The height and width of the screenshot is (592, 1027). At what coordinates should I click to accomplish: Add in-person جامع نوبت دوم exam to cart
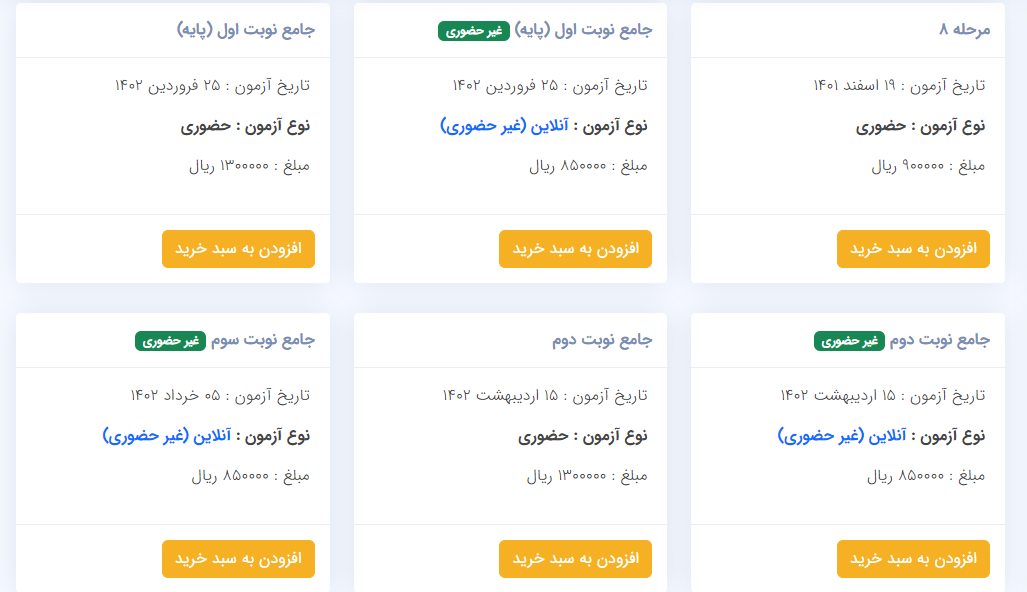pyautogui.click(x=575, y=559)
